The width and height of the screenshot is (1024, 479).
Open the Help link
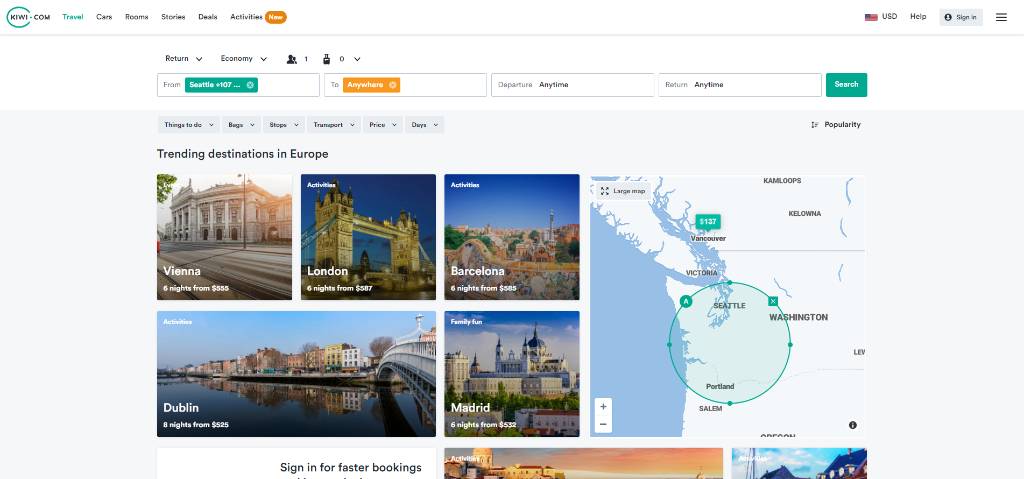(x=918, y=17)
